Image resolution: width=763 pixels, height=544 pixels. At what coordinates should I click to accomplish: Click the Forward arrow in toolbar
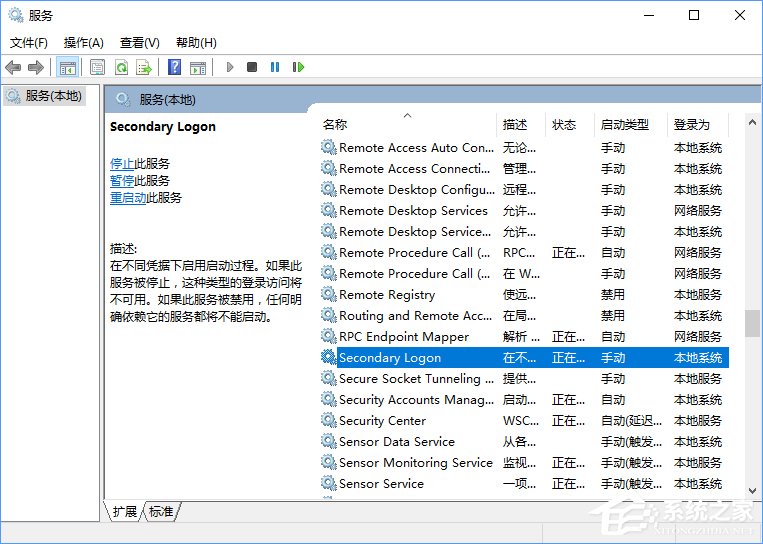(36, 67)
